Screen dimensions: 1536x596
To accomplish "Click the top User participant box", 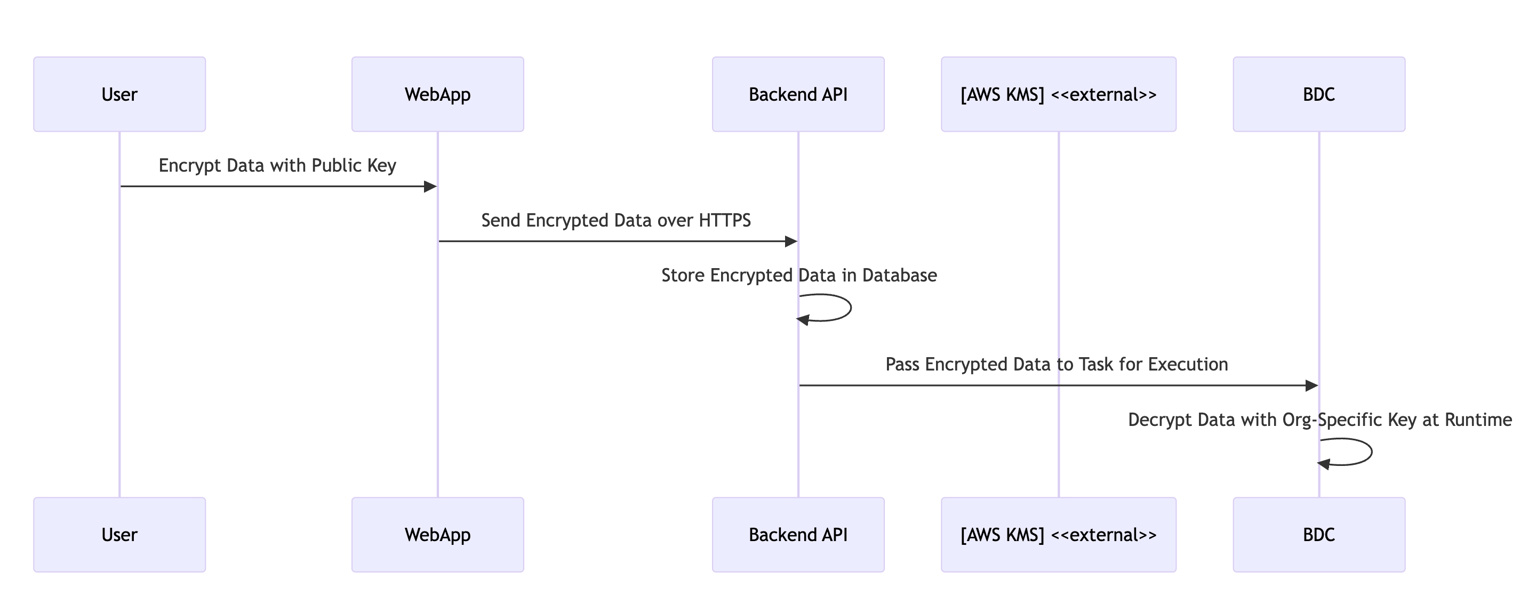I will coord(119,94).
